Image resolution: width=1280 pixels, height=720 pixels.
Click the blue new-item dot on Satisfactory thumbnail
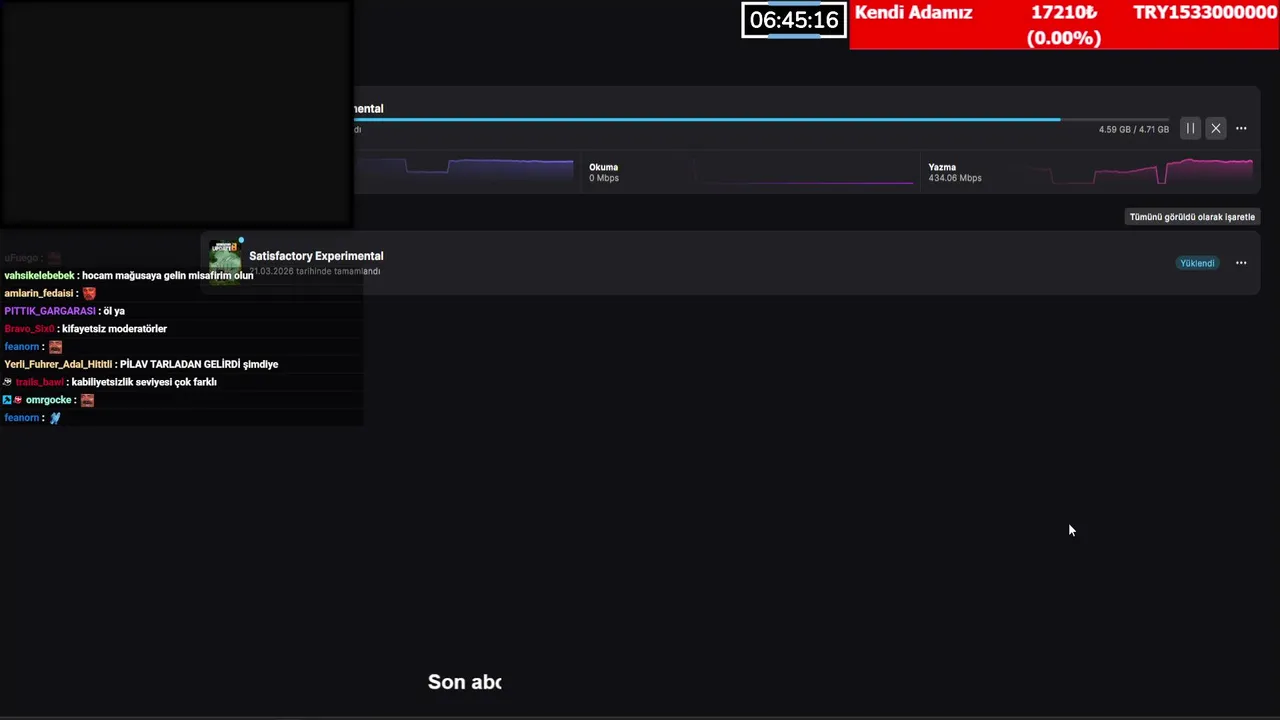pos(241,240)
